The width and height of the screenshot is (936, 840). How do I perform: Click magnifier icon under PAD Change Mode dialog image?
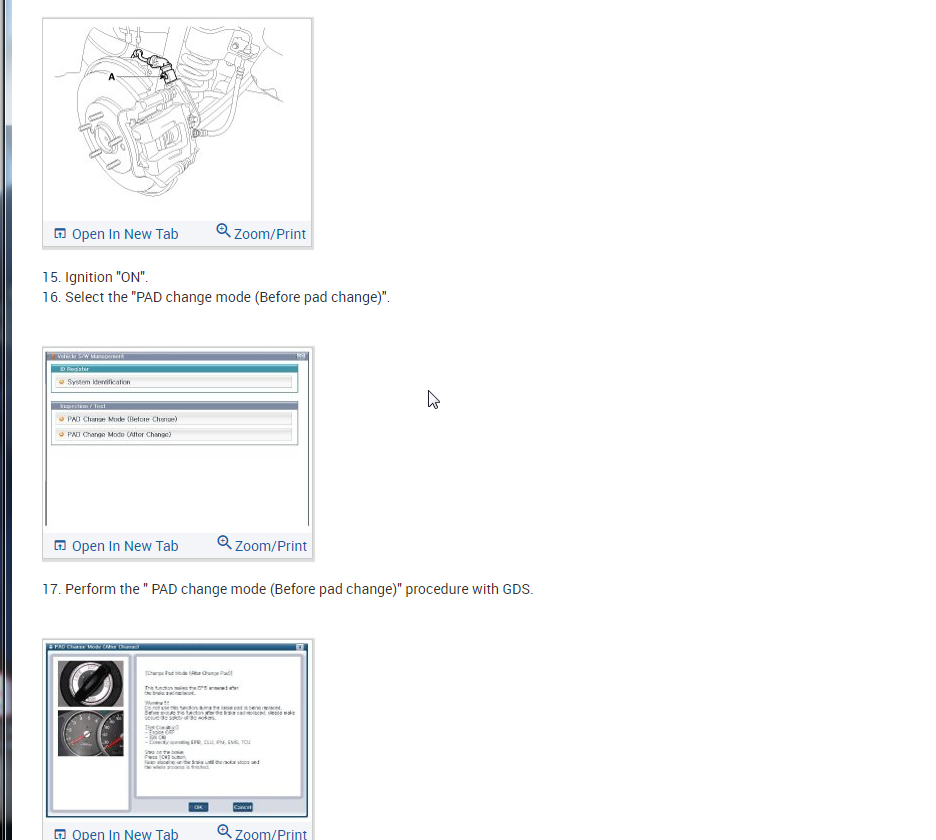click(224, 831)
